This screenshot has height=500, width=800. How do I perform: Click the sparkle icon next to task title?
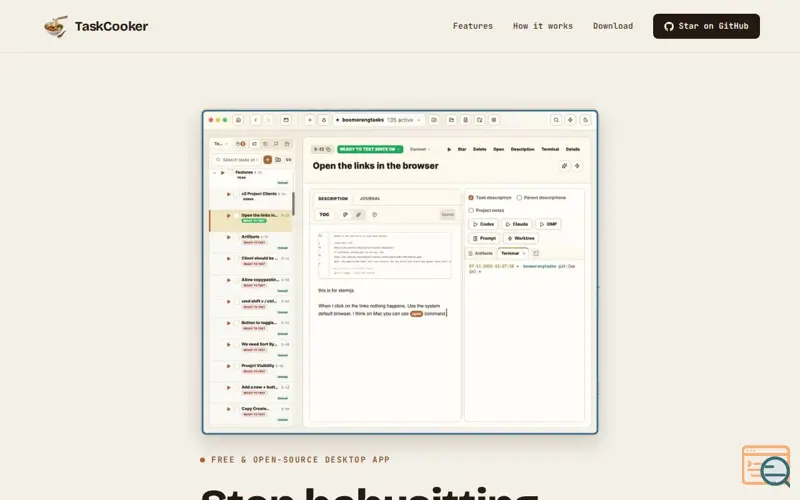pos(577,166)
